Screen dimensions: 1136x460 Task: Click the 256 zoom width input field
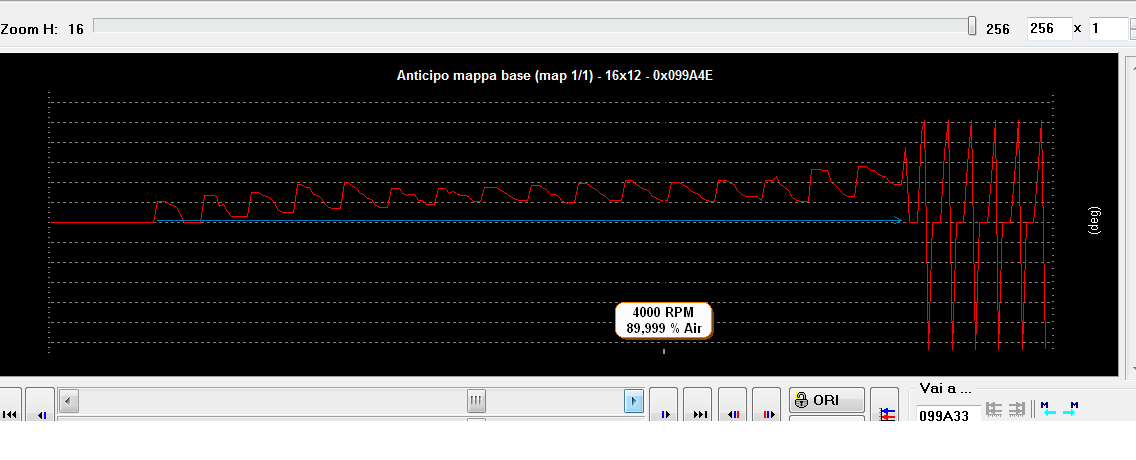[1050, 29]
